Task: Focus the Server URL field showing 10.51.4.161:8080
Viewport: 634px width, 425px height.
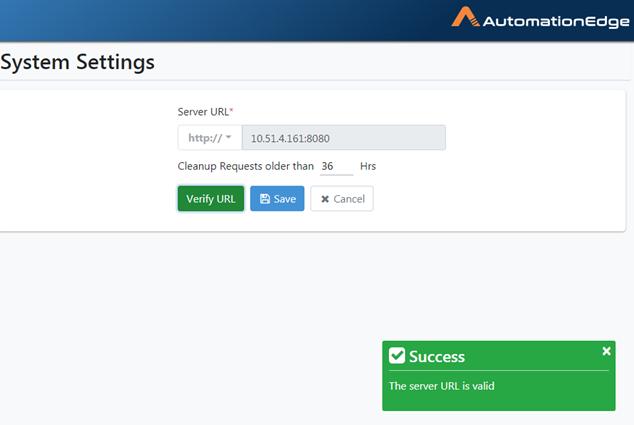Action: coord(344,138)
